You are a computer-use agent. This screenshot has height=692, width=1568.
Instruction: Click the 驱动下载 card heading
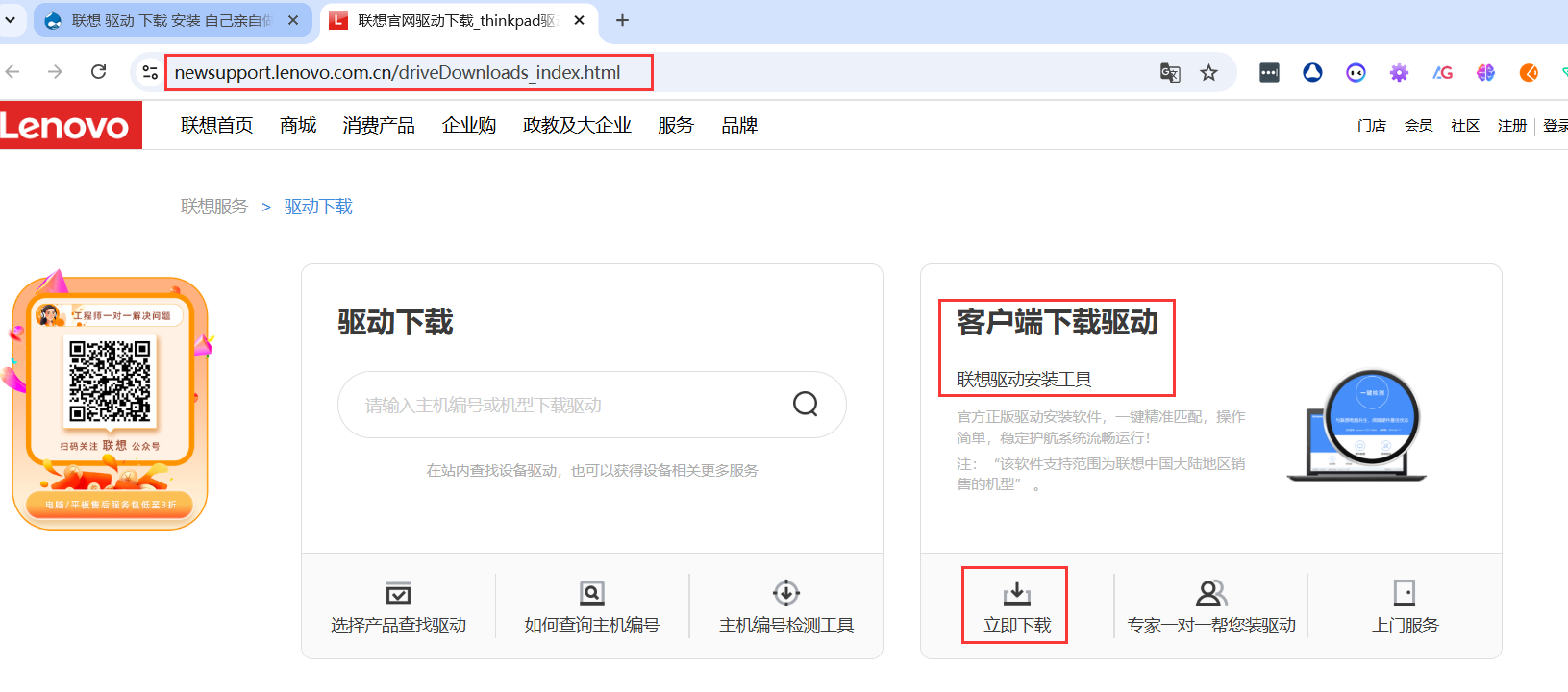click(395, 323)
